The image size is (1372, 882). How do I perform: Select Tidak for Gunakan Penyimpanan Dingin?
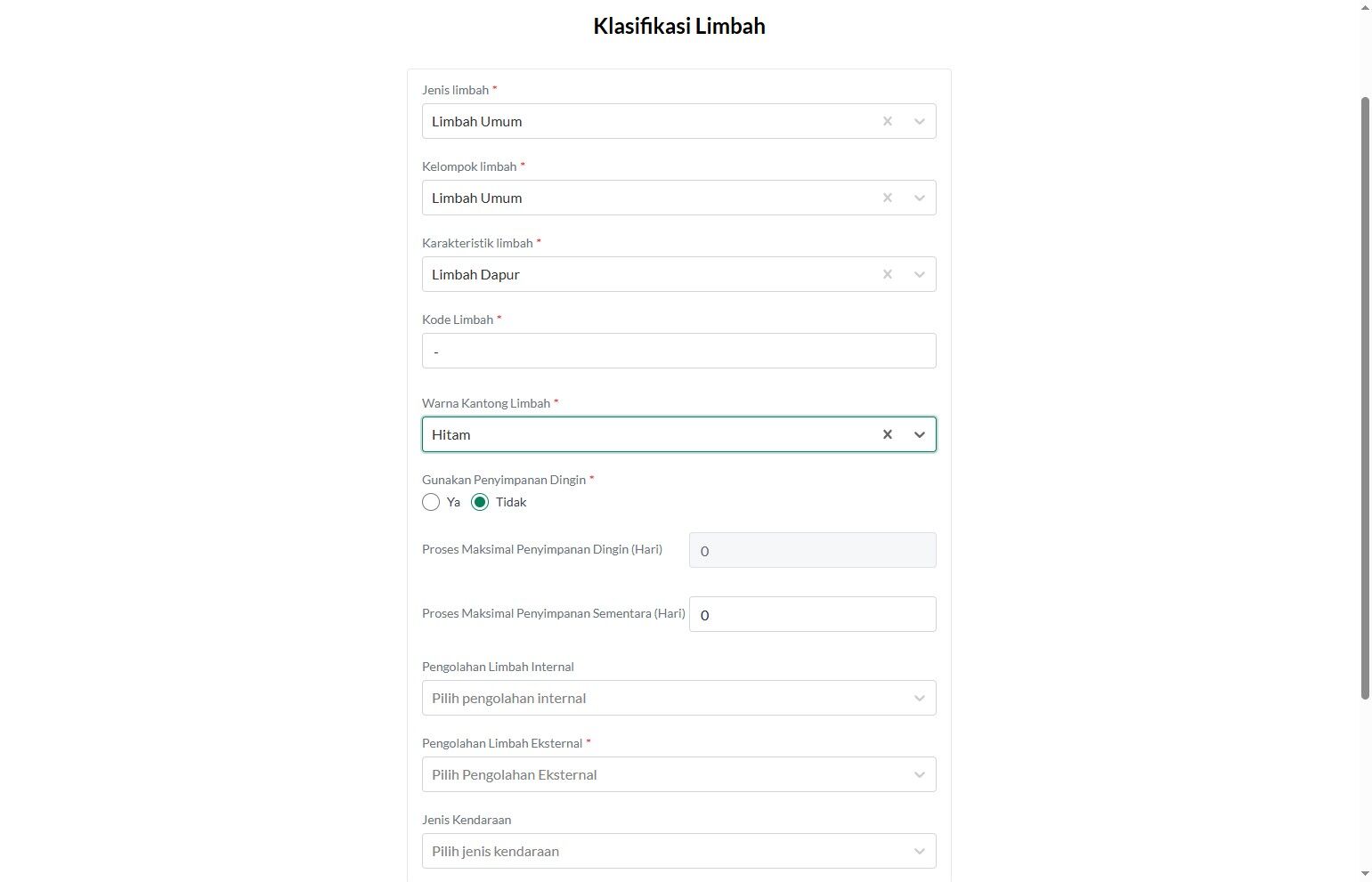pos(480,502)
